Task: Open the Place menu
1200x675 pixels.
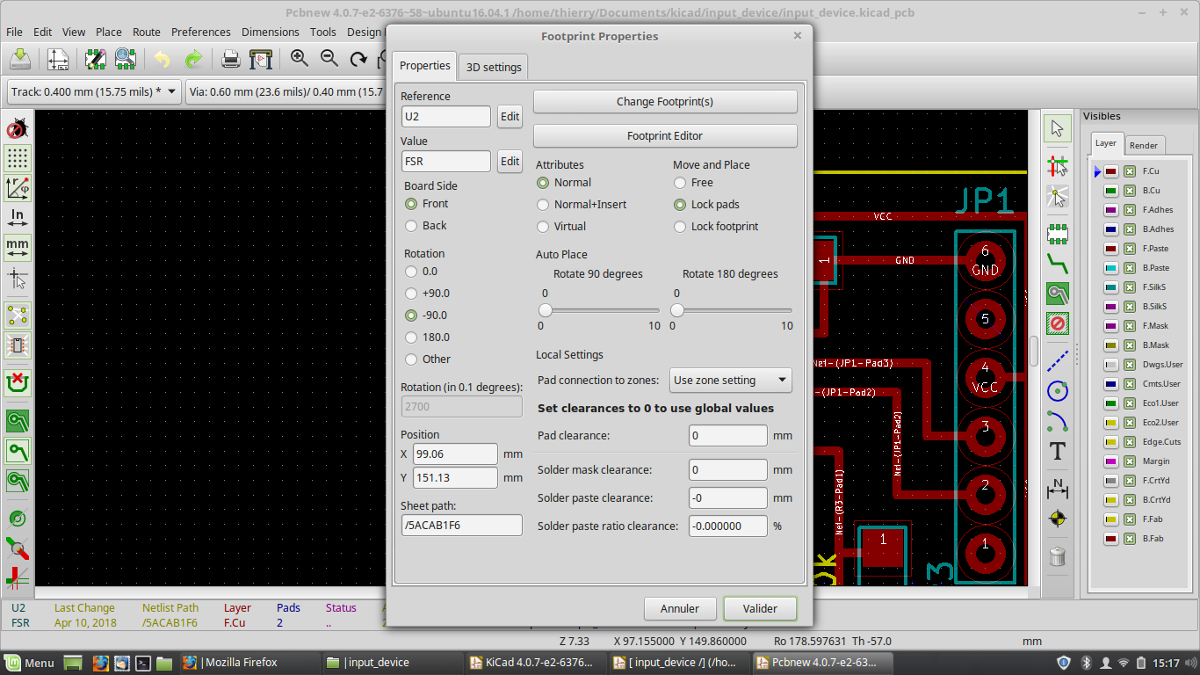Action: point(108,32)
